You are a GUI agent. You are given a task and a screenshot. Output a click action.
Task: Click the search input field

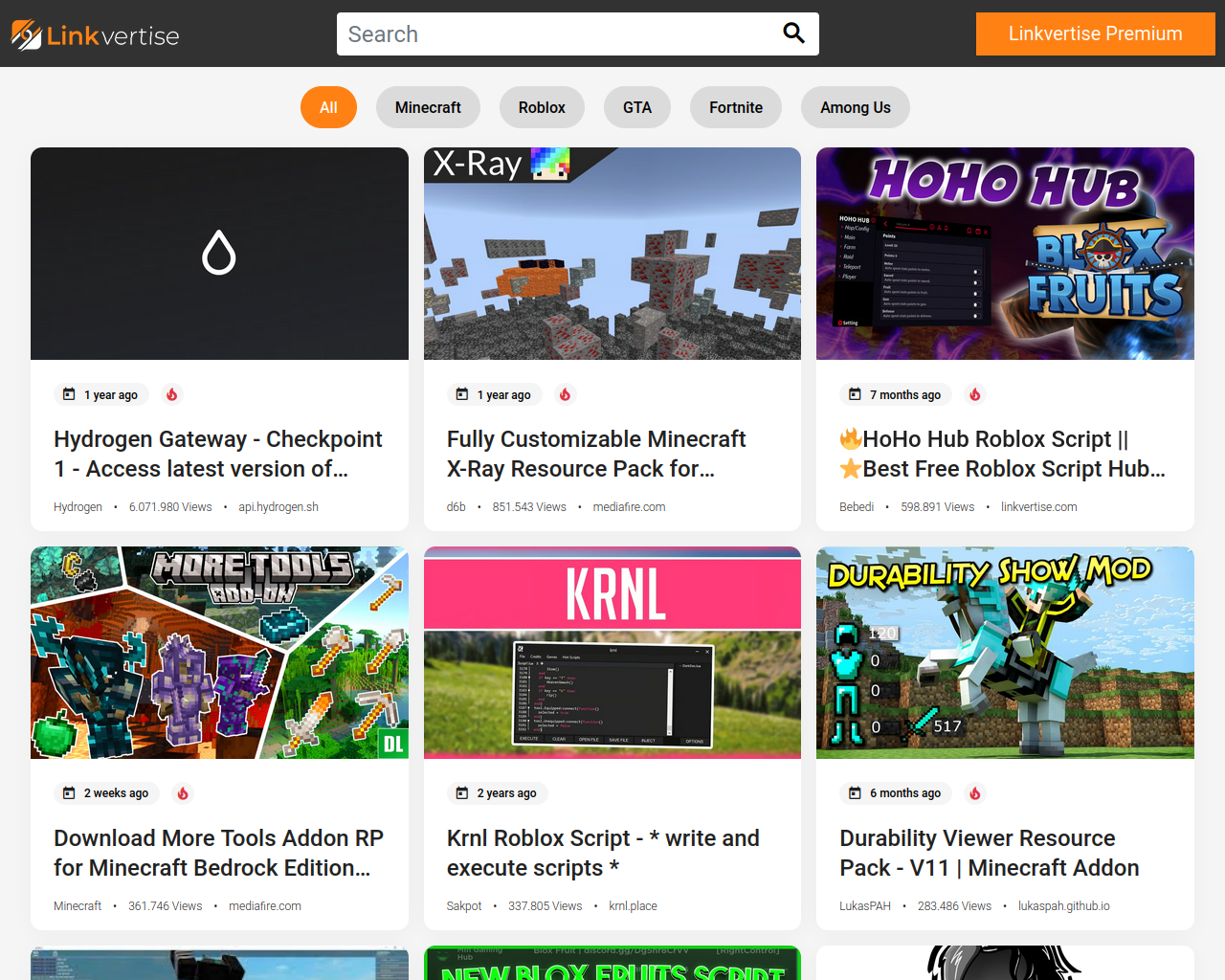pyautogui.click(x=578, y=33)
